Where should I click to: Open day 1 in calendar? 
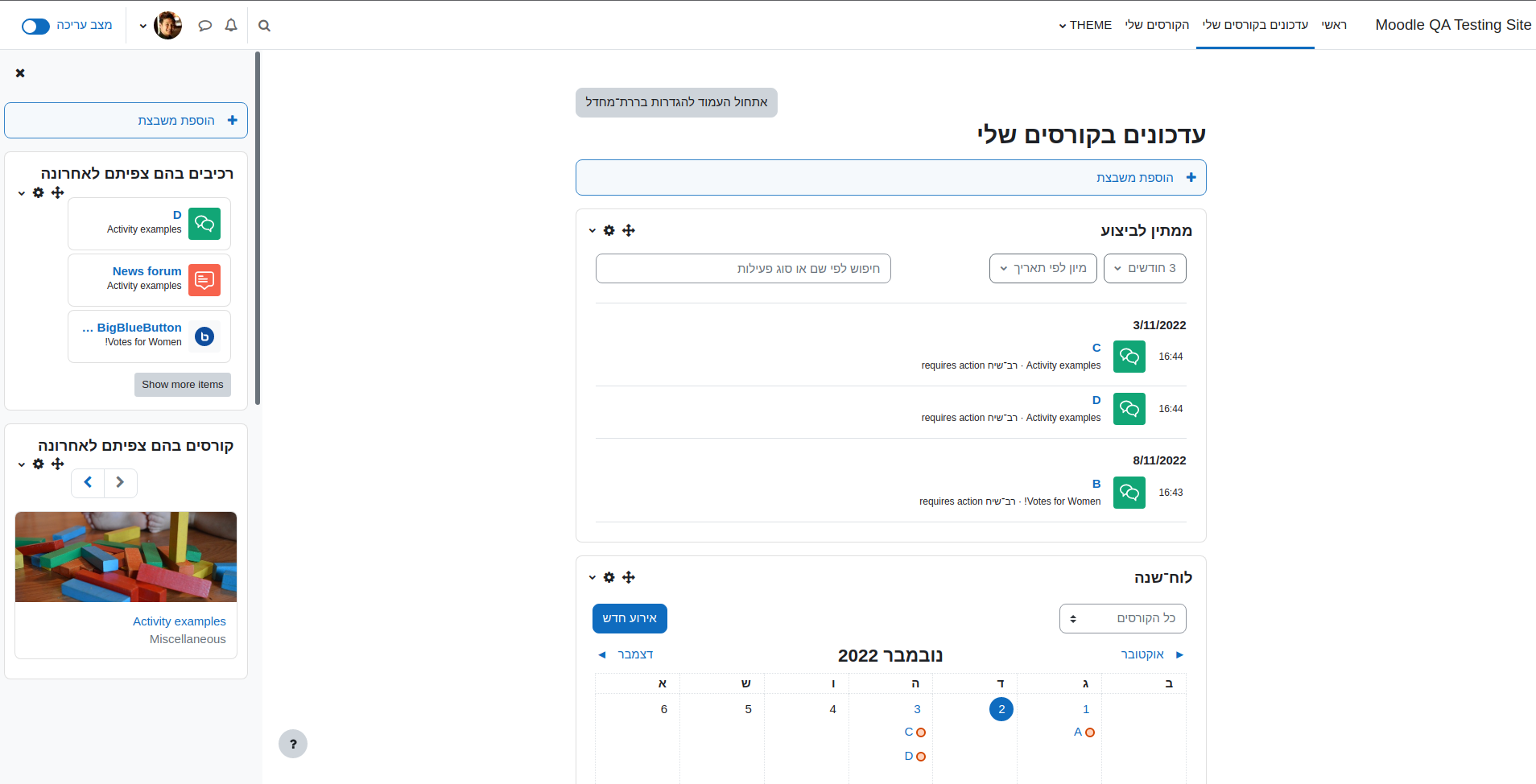click(x=1086, y=709)
